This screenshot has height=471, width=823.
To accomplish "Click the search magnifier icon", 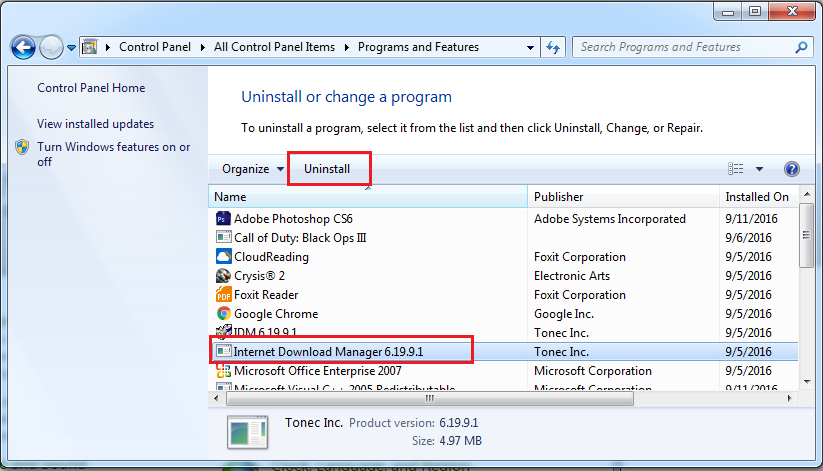I will tap(801, 47).
